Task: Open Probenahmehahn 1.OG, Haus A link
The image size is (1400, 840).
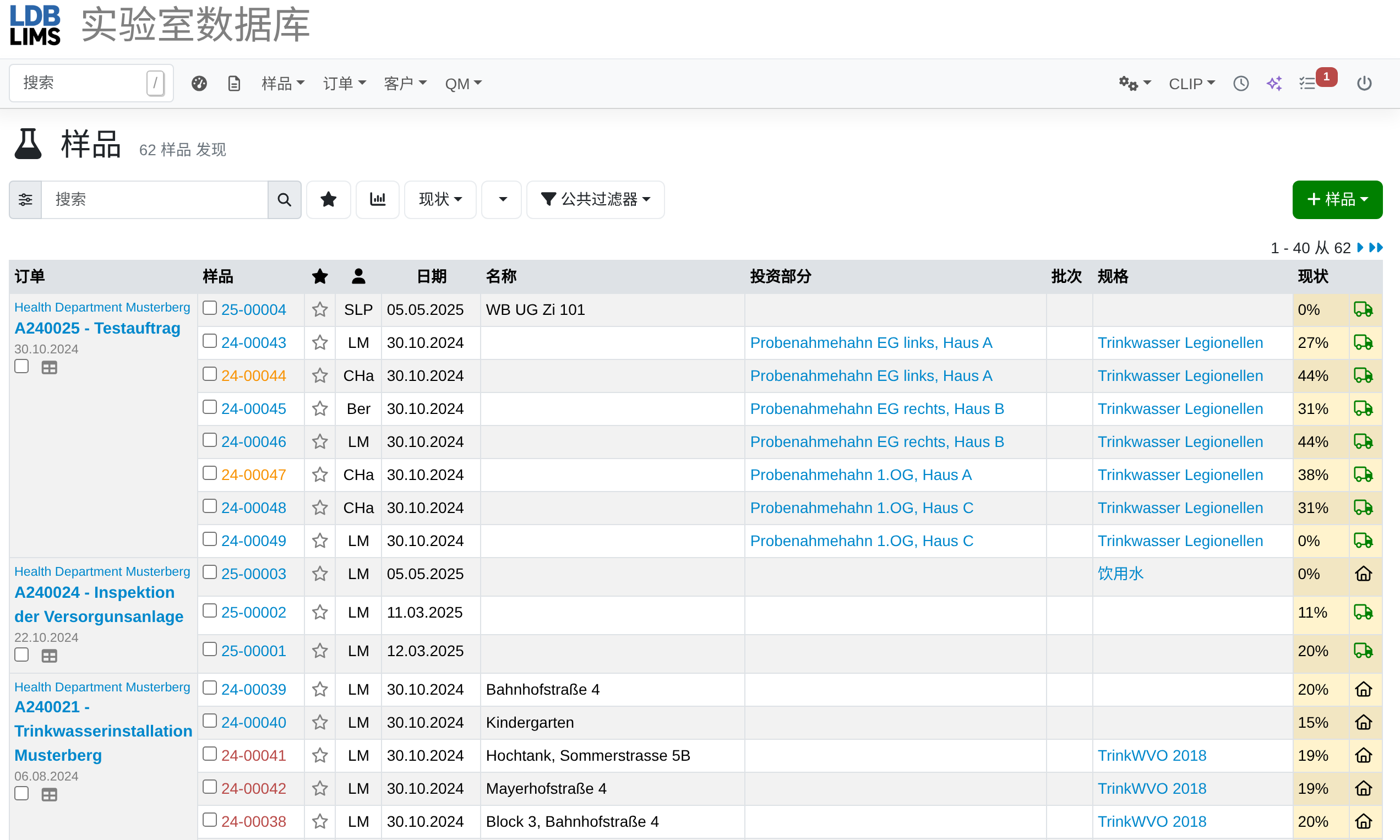Action: [860, 474]
